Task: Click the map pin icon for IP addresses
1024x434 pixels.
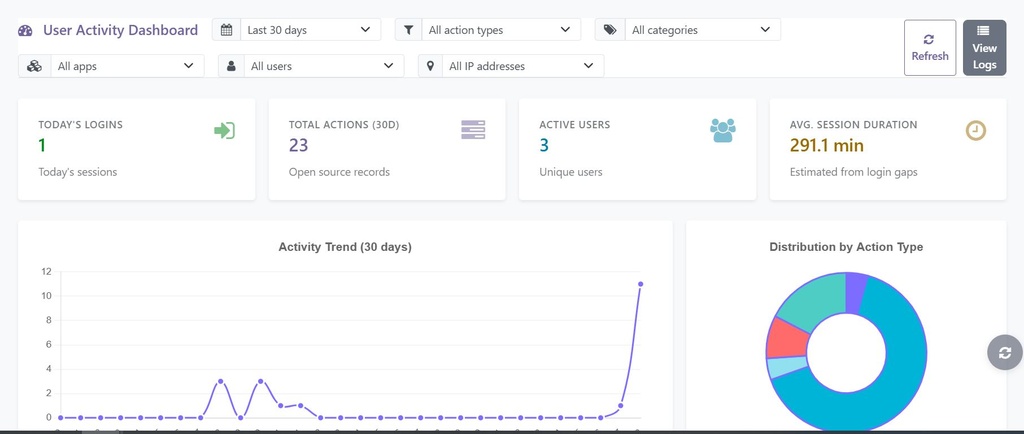Action: pyautogui.click(x=431, y=66)
